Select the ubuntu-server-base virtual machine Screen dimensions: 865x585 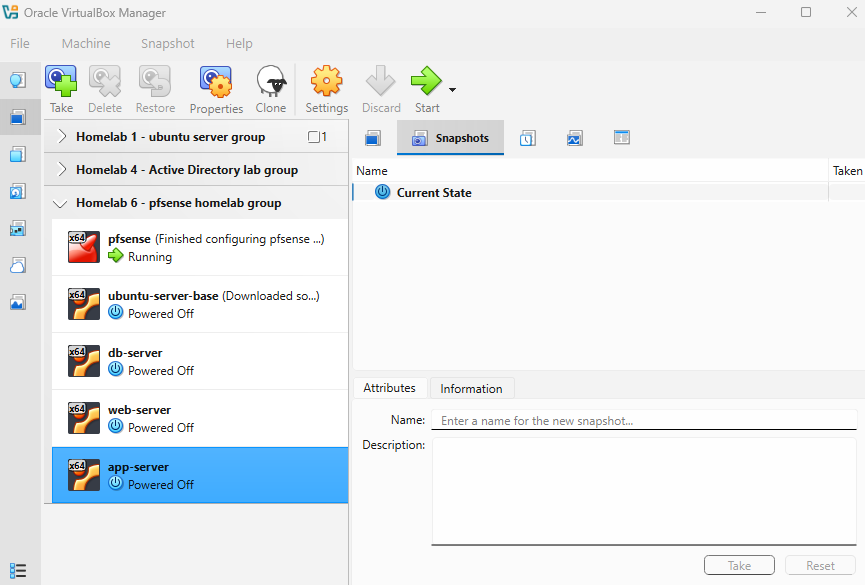click(x=200, y=304)
